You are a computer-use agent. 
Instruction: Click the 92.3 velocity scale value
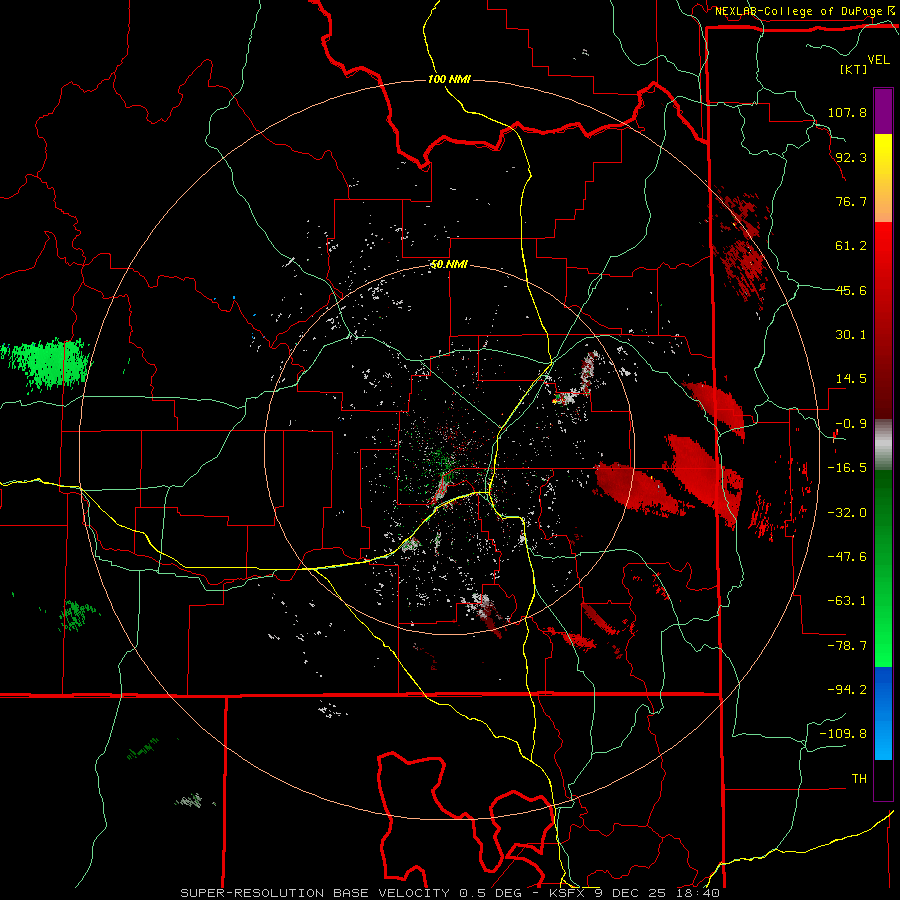click(851, 157)
